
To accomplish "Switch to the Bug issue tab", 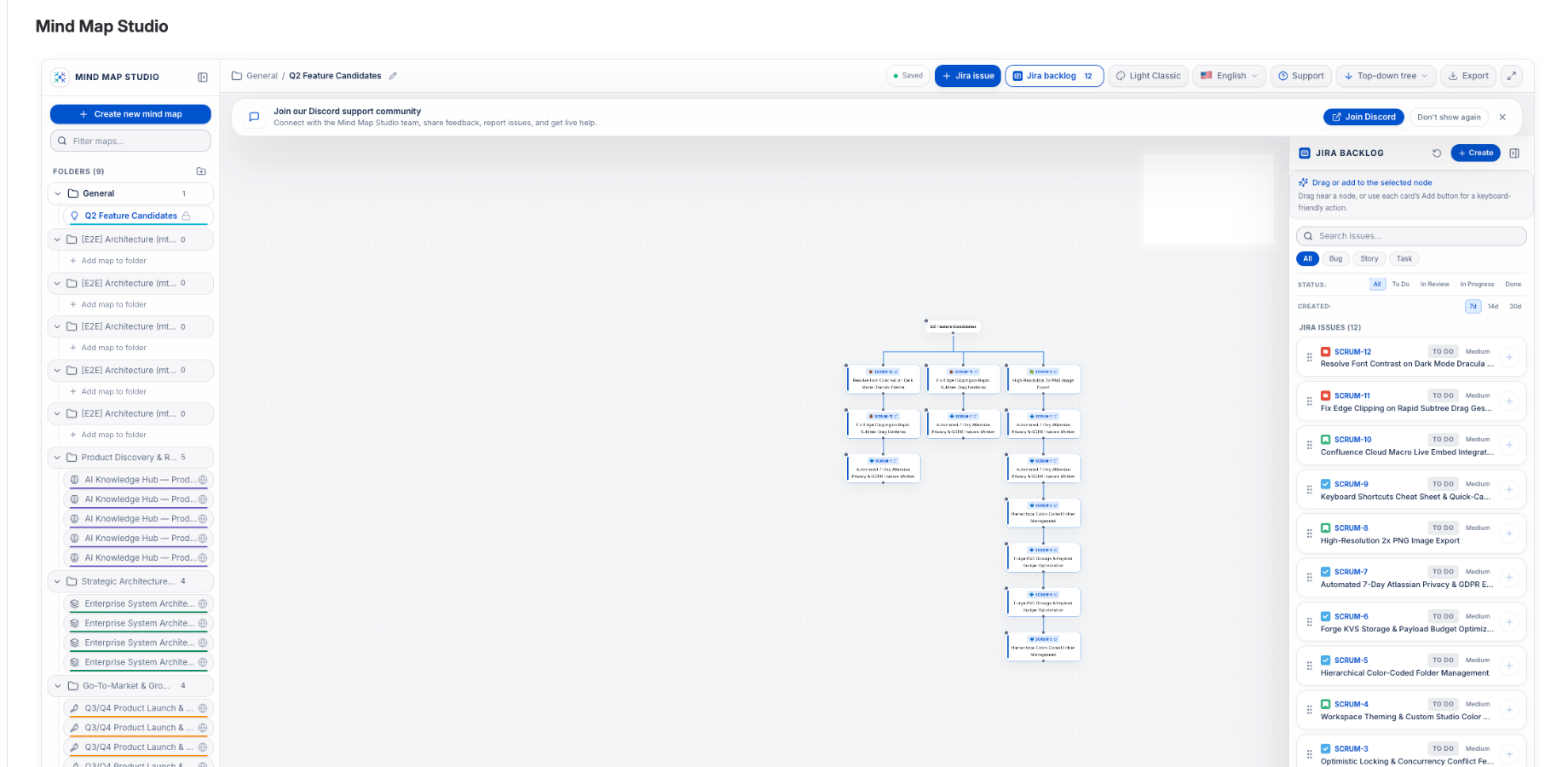I will point(1335,259).
